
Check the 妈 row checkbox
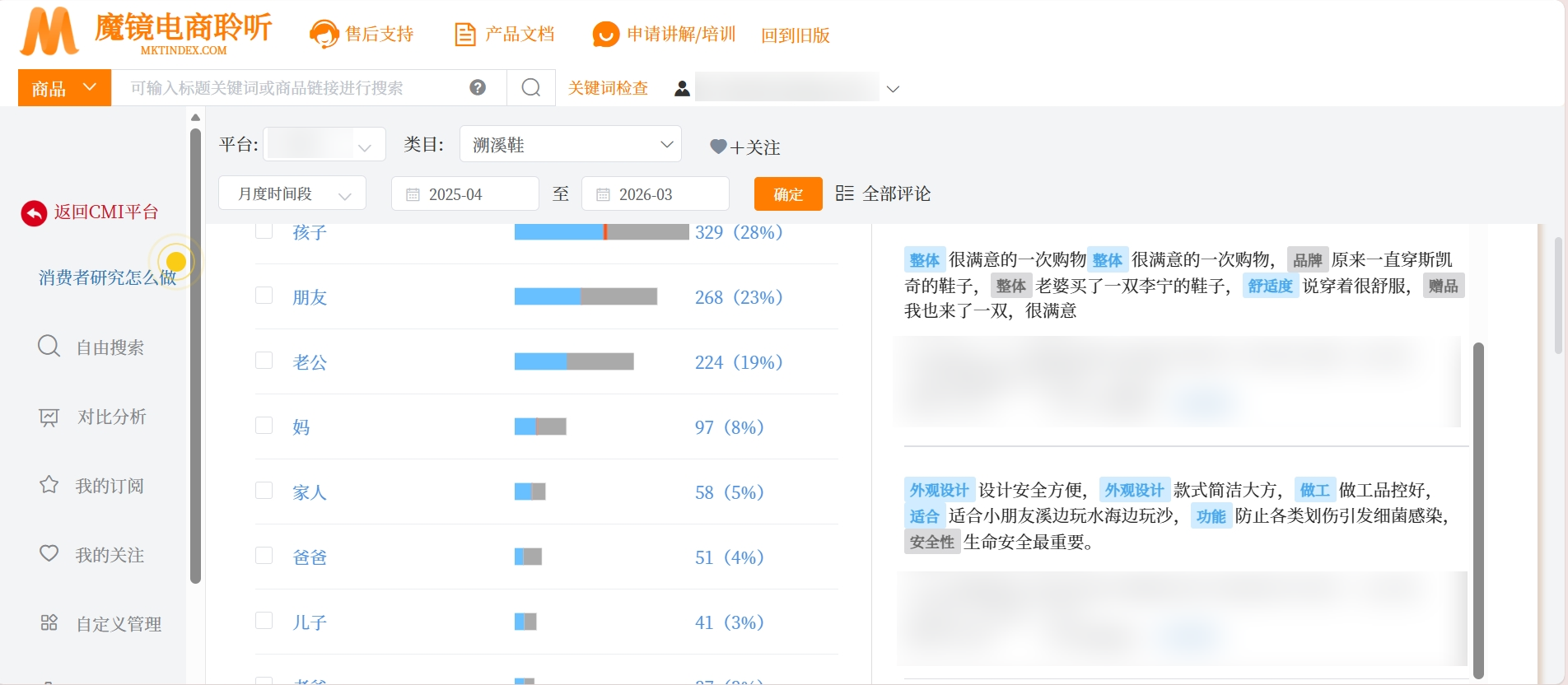[264, 426]
